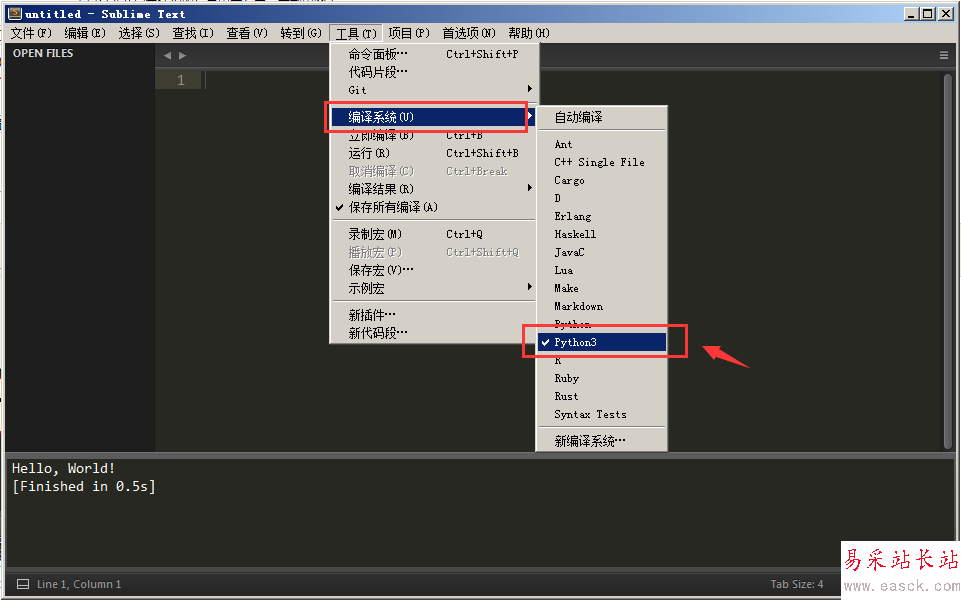
Task: Select Make build system
Action: tap(602, 289)
